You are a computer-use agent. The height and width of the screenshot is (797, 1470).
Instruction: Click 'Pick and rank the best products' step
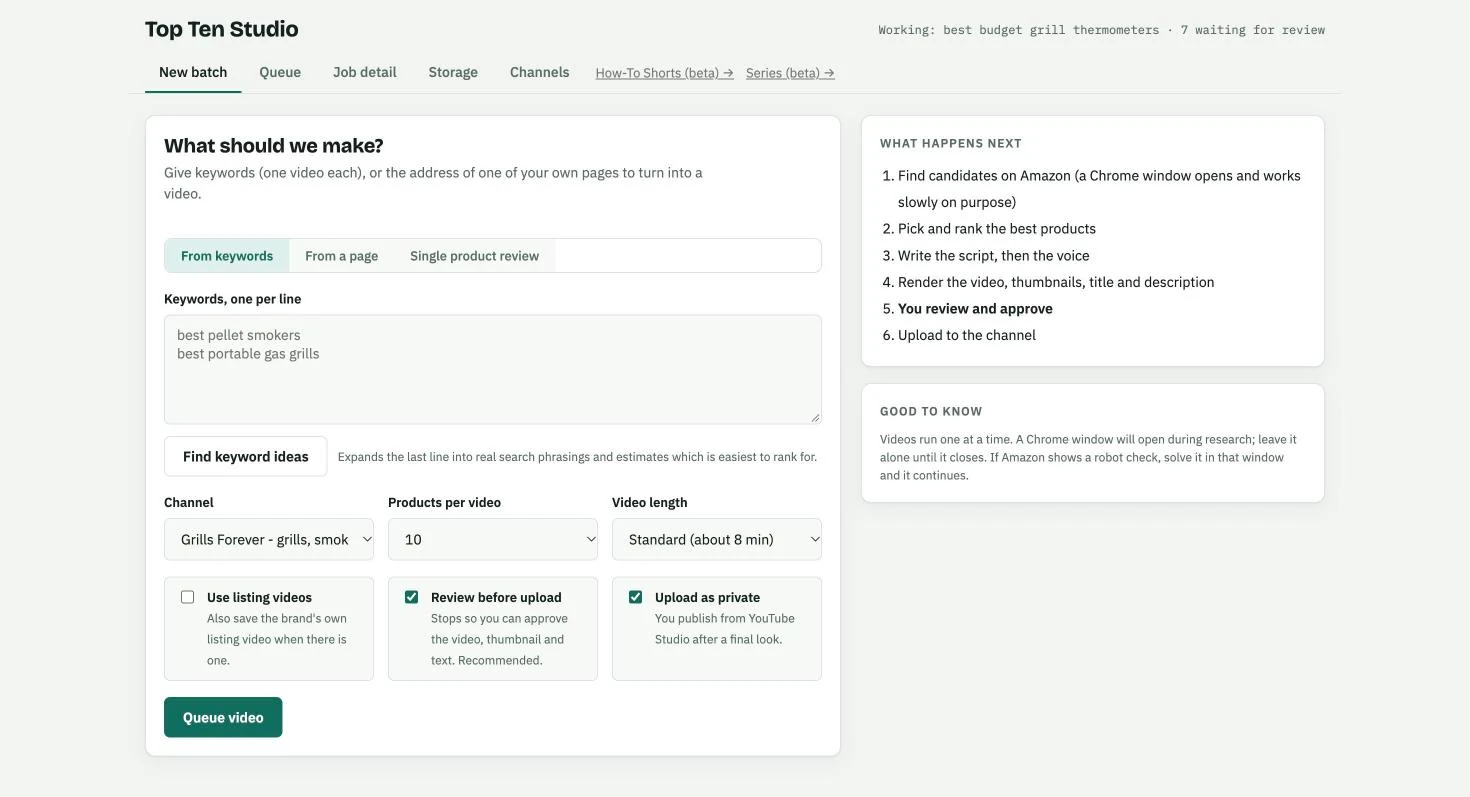point(997,229)
